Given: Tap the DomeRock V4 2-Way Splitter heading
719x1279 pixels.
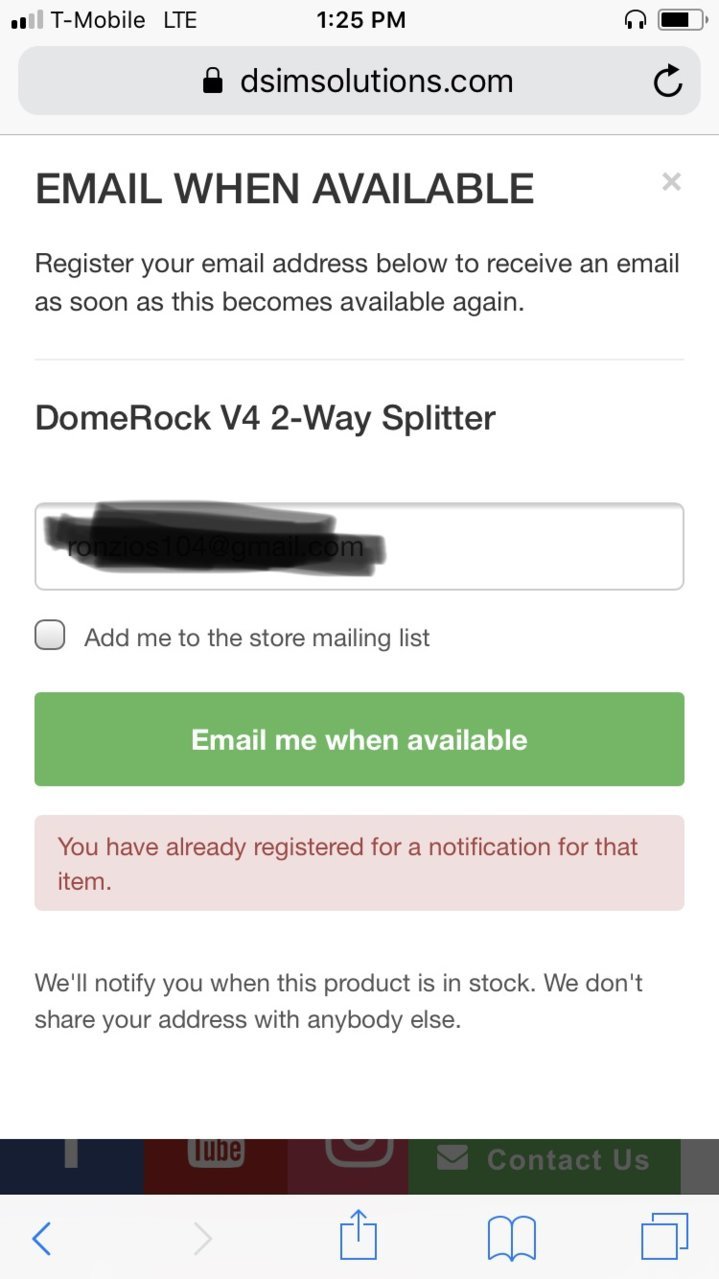Looking at the screenshot, I should click(x=265, y=417).
